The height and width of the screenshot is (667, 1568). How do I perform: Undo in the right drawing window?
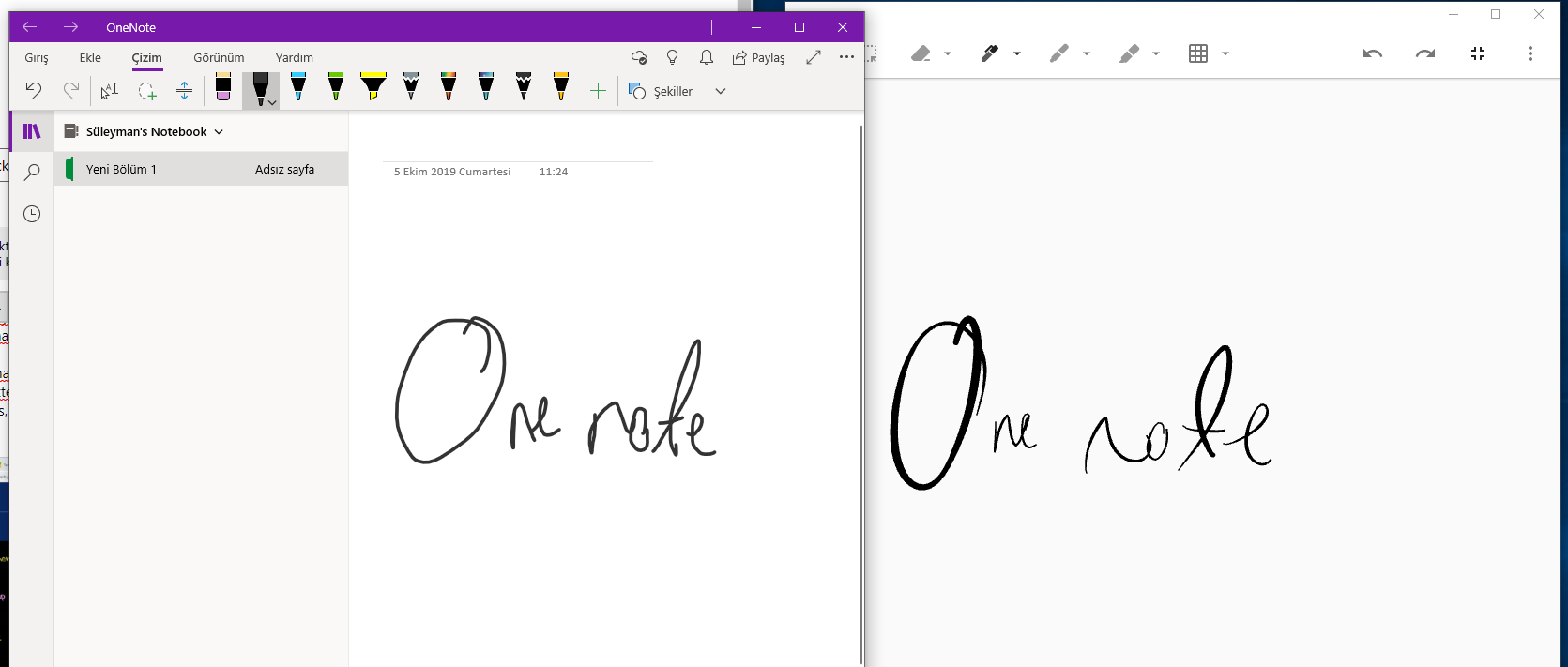pos(1373,53)
